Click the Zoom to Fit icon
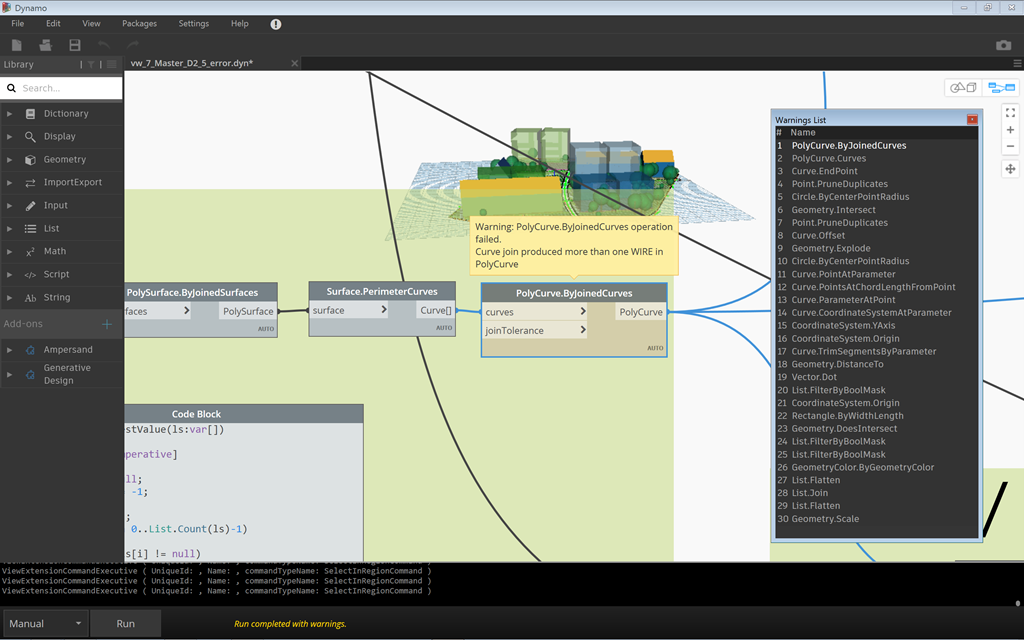 (x=1010, y=113)
